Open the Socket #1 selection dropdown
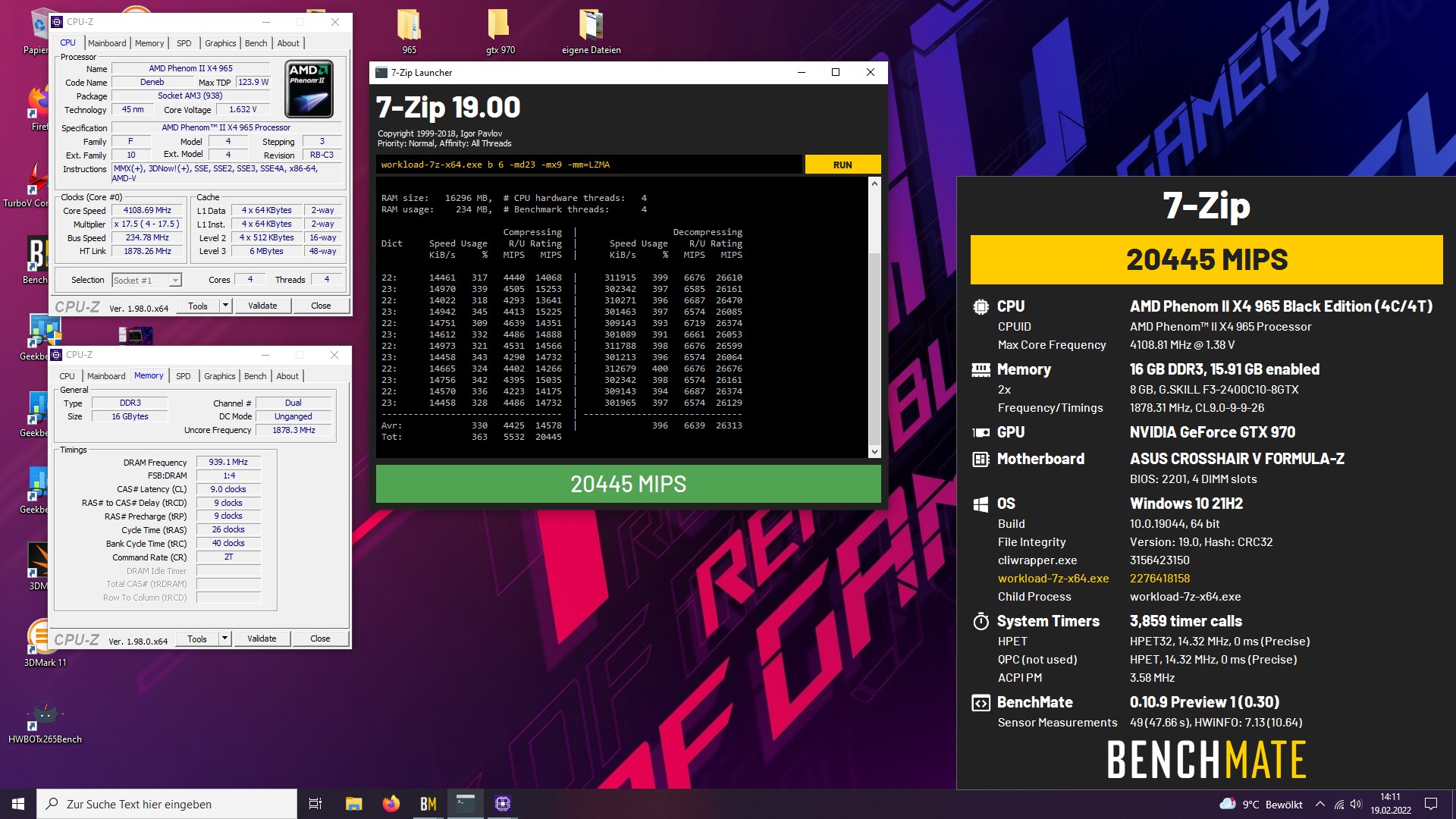 click(x=146, y=280)
